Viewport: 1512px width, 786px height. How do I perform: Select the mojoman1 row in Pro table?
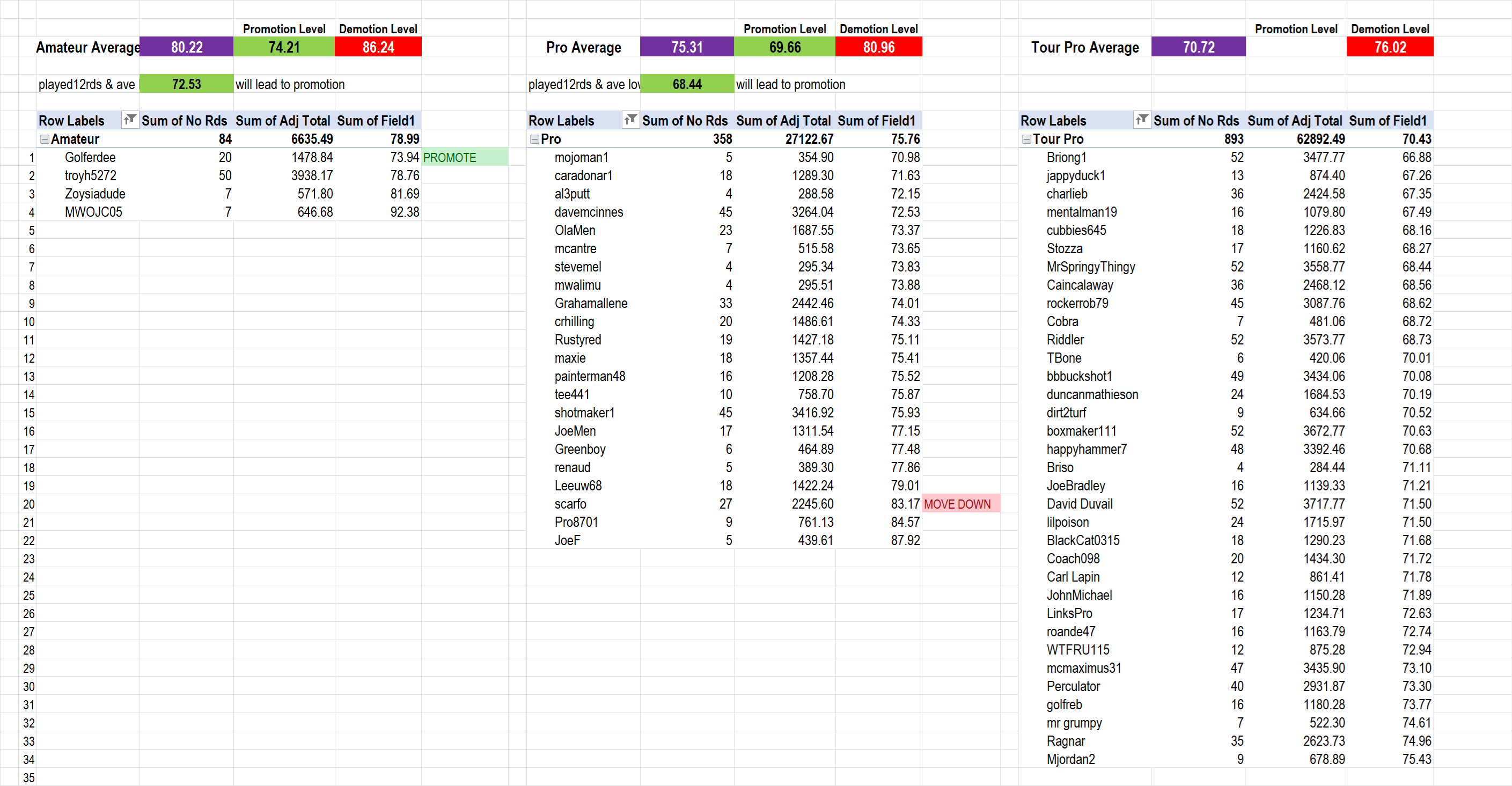point(581,157)
